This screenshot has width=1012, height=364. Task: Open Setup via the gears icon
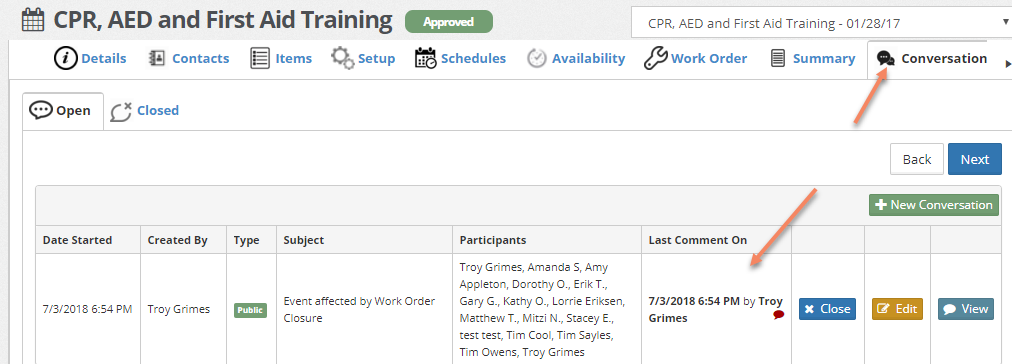point(342,58)
